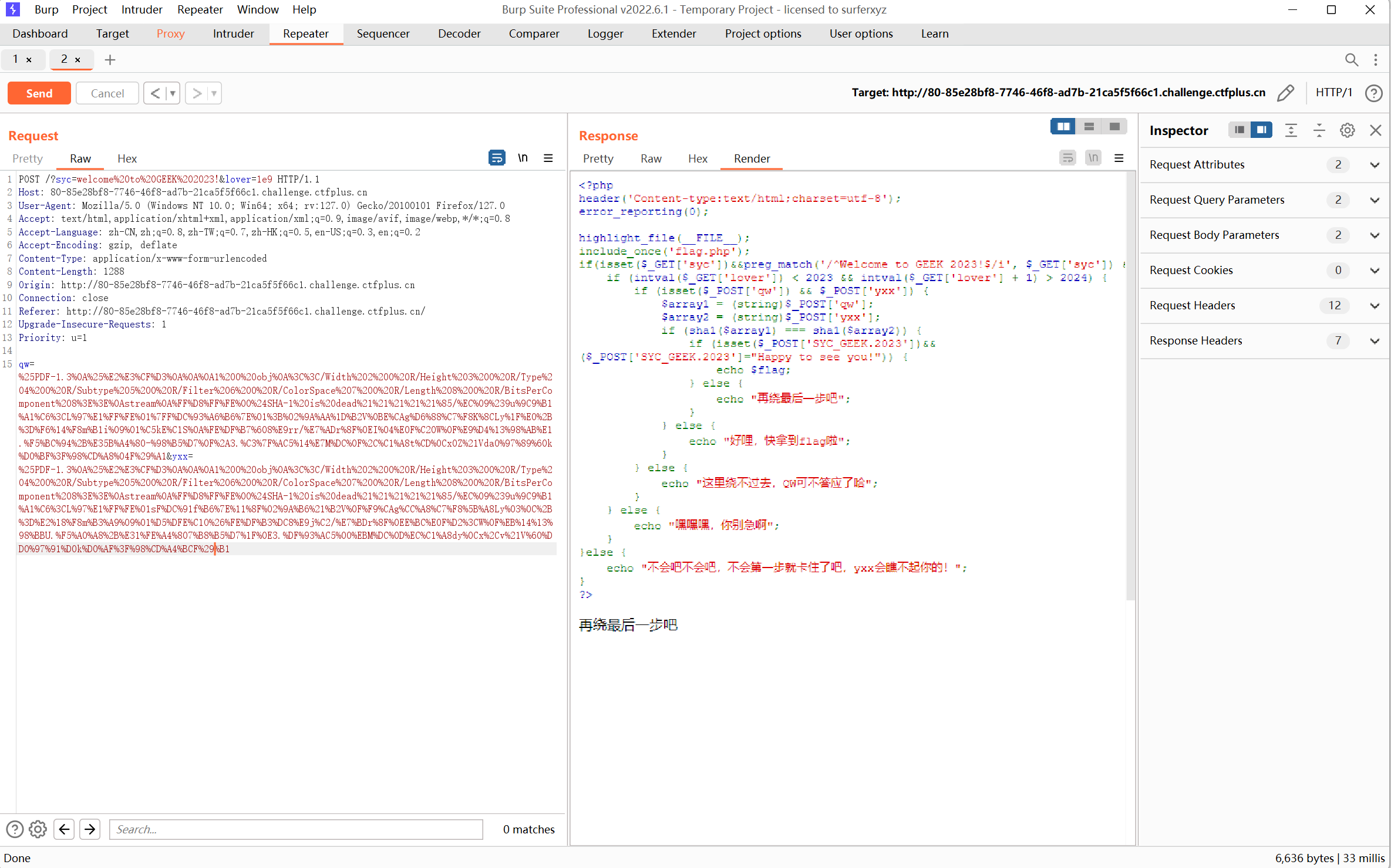Close Repeater tab 1
The width and height of the screenshot is (1391, 868).
pos(29,60)
